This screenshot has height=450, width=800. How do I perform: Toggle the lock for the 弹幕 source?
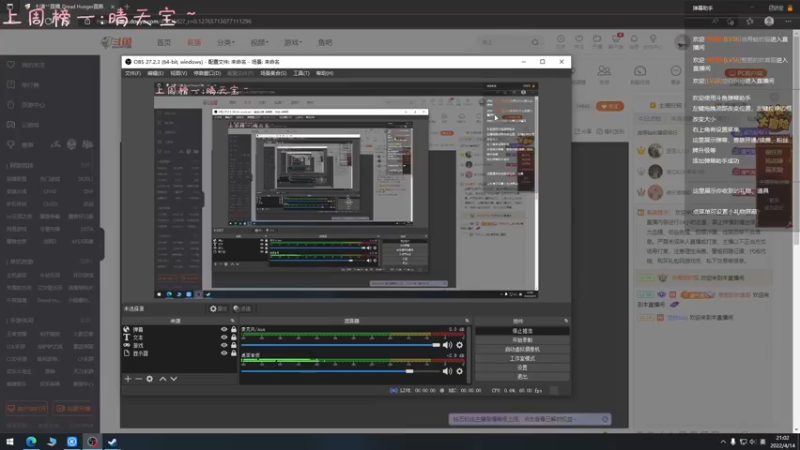pos(234,330)
